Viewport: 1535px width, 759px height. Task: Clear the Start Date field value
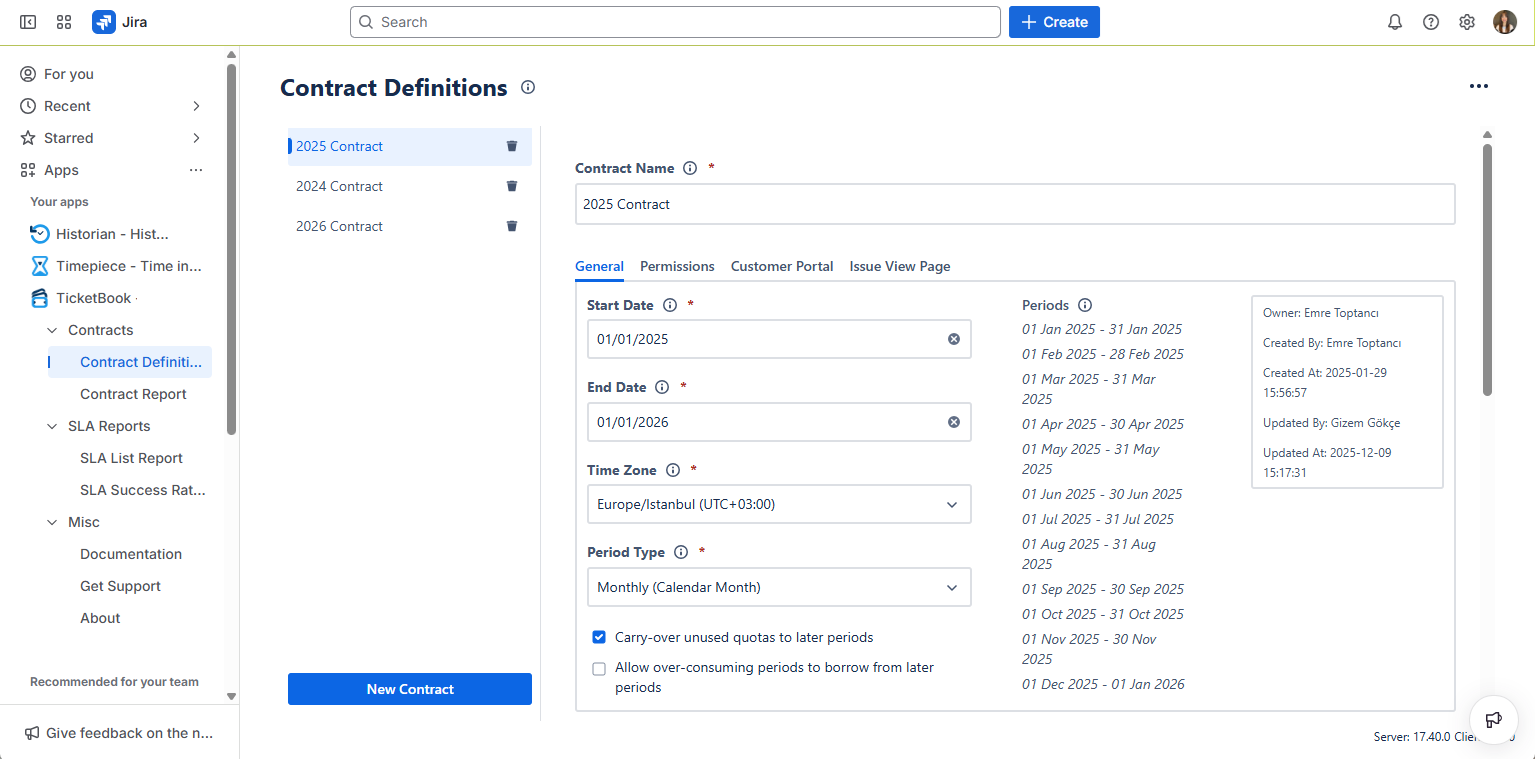coord(953,339)
